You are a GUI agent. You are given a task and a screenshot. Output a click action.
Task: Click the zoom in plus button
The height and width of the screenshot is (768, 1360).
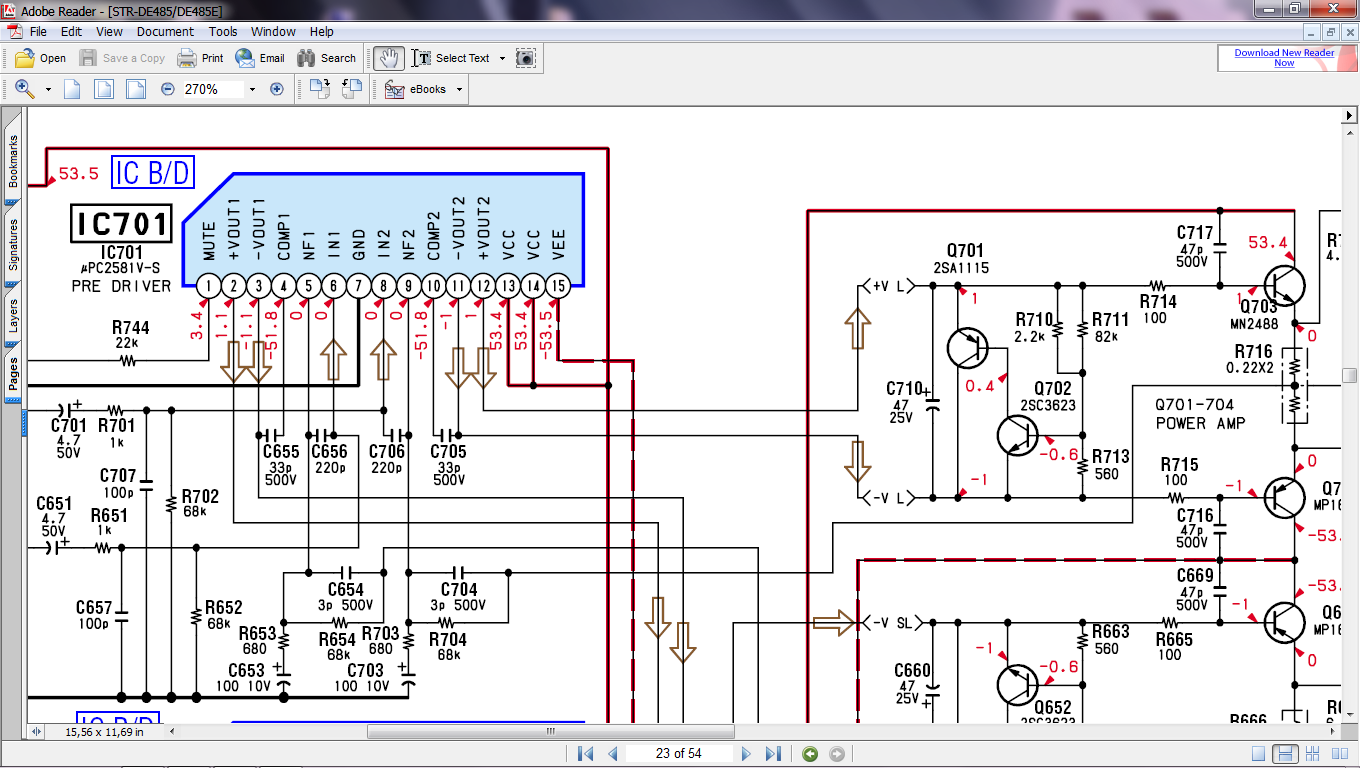click(x=277, y=89)
